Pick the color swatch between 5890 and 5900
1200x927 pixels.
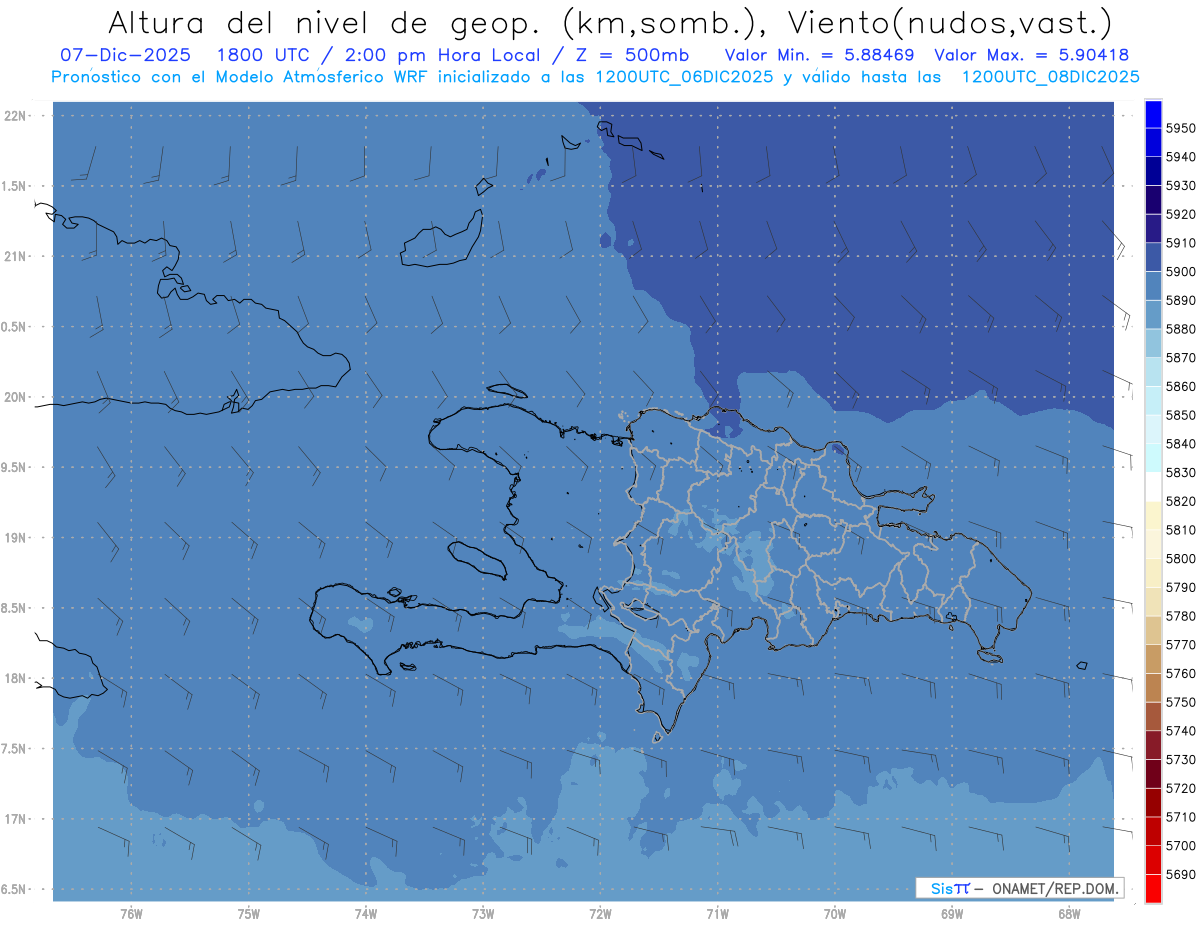[1153, 286]
